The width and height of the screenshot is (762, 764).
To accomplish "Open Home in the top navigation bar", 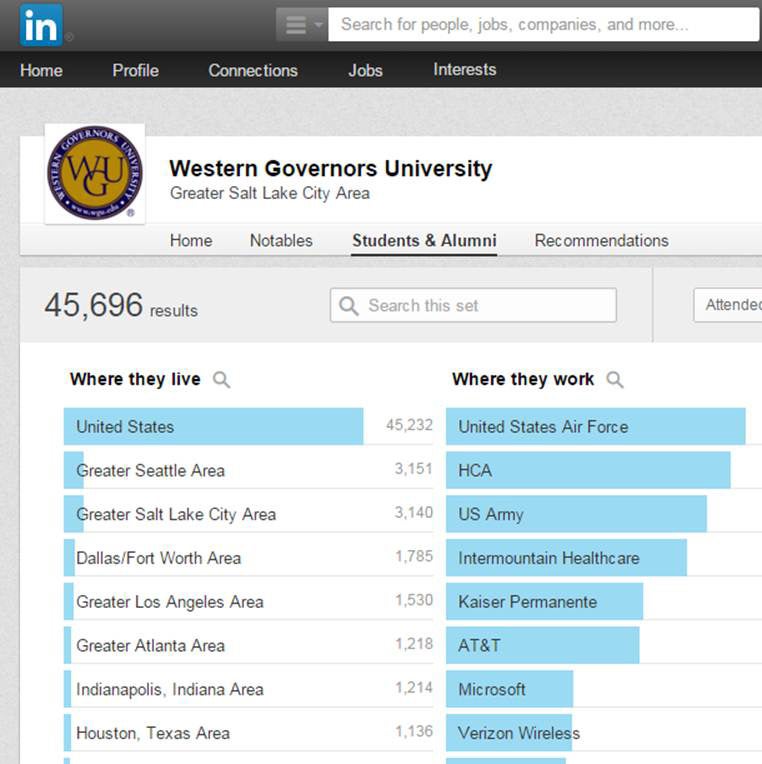I will (41, 70).
